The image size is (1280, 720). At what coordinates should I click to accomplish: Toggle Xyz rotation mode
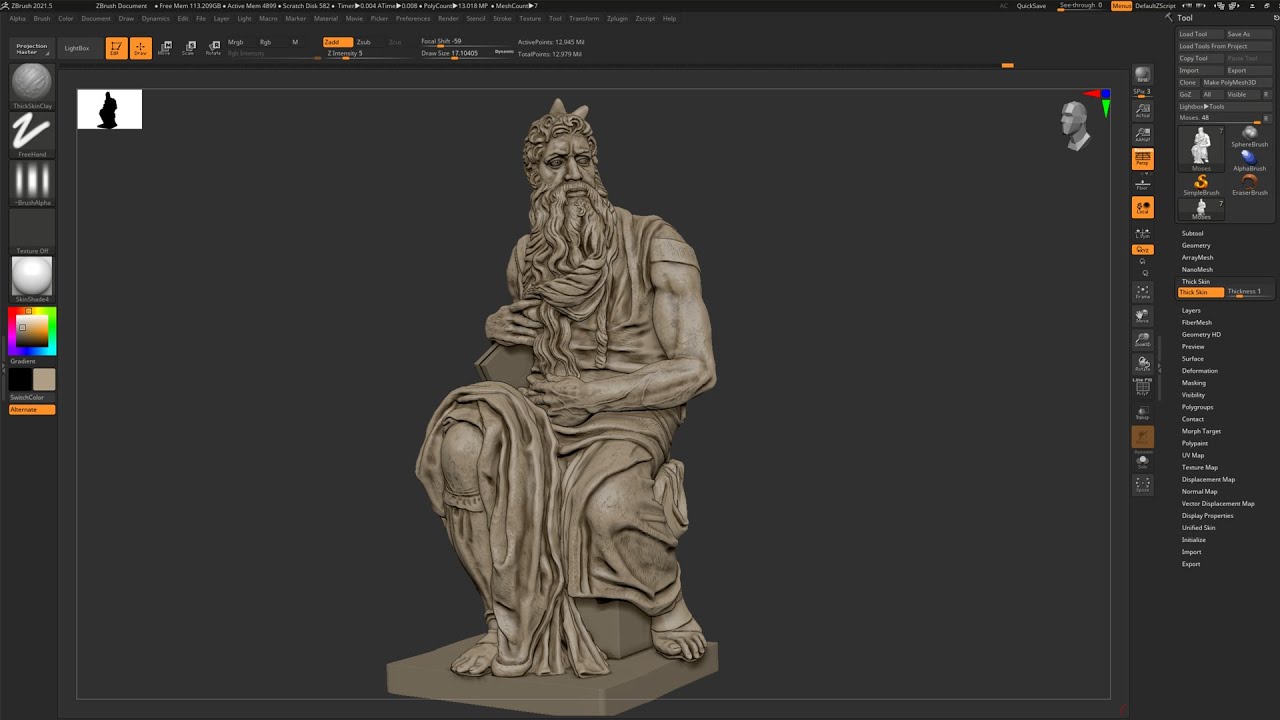click(1142, 249)
